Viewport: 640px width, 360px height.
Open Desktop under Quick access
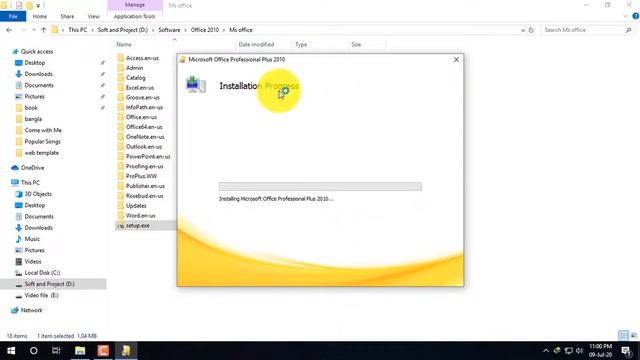click(x=35, y=63)
